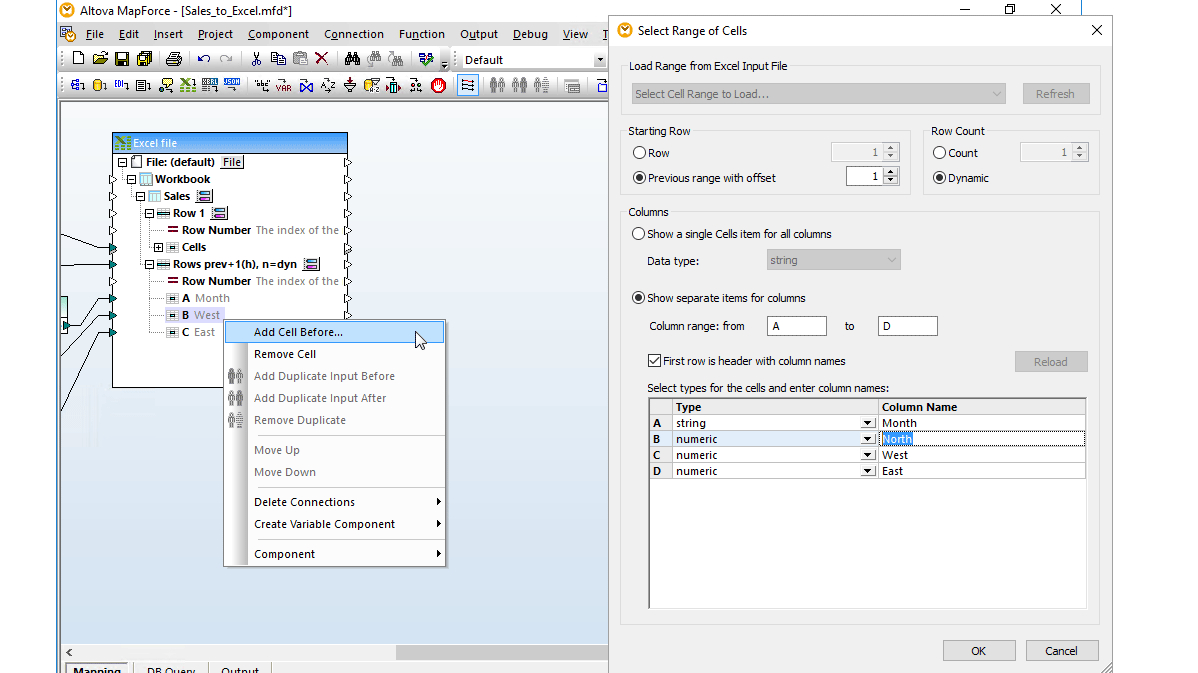Insert an XBRL document component
Screen dimensions: 1198x673
208,85
